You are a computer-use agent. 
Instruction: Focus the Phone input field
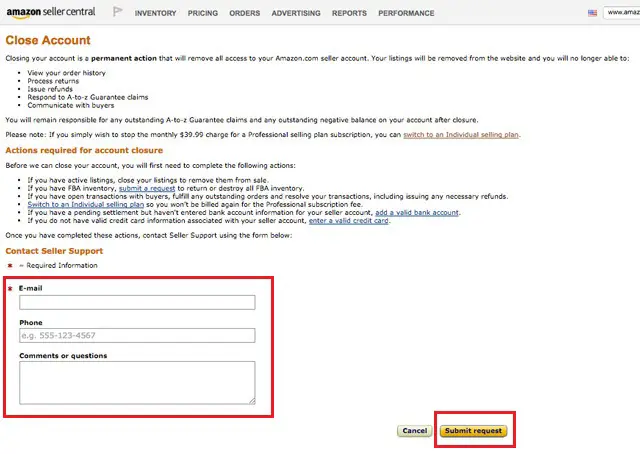click(x=137, y=336)
